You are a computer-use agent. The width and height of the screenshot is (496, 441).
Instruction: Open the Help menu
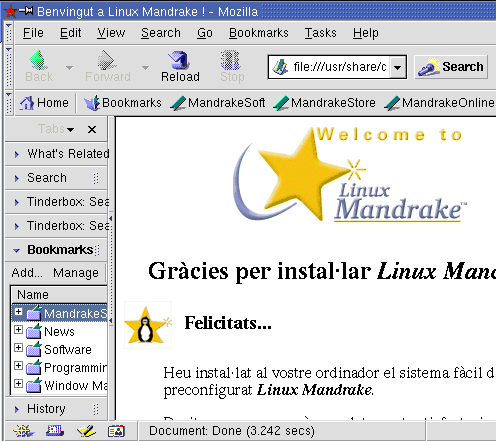point(366,33)
